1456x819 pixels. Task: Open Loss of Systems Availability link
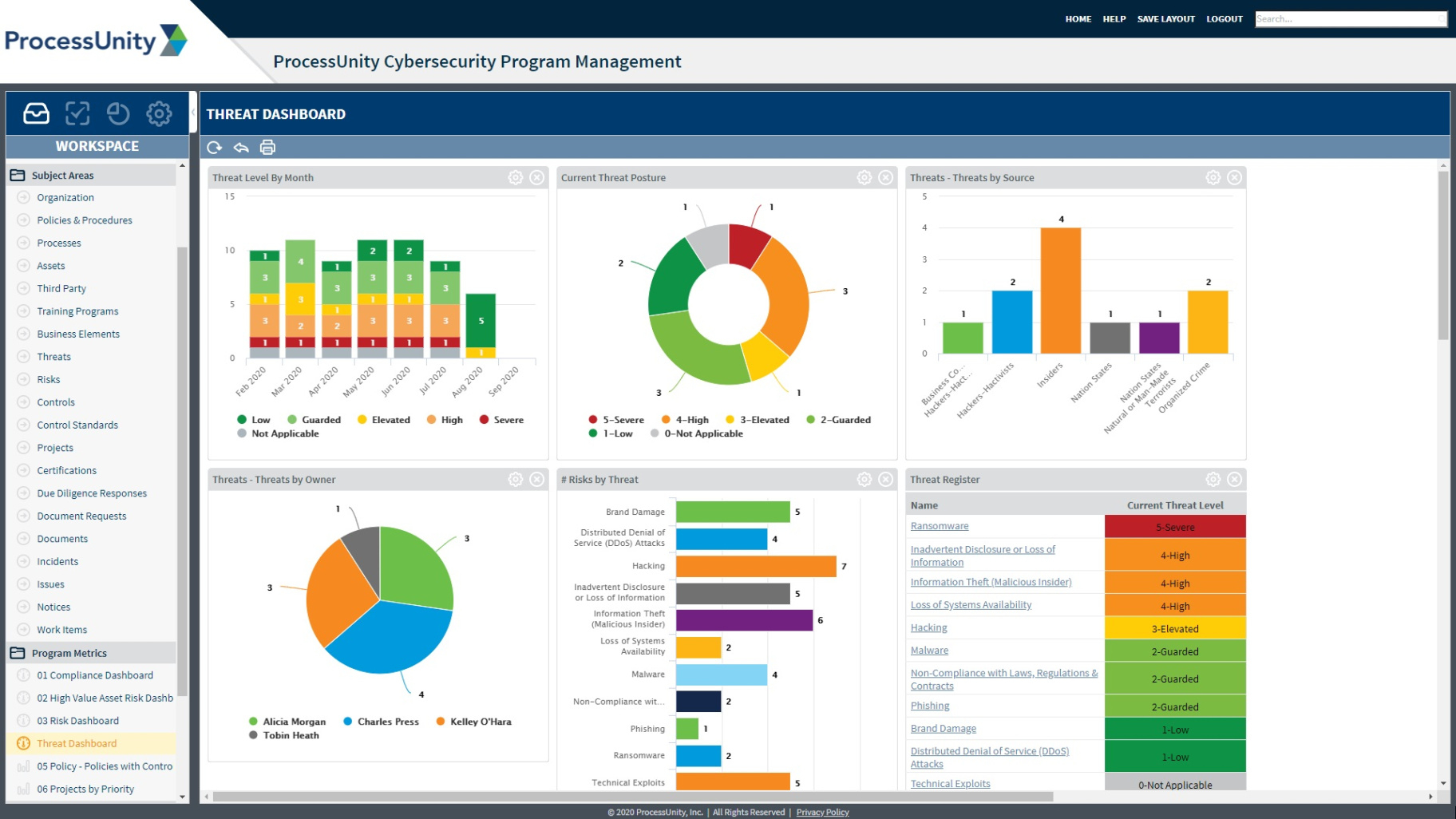pyautogui.click(x=971, y=605)
